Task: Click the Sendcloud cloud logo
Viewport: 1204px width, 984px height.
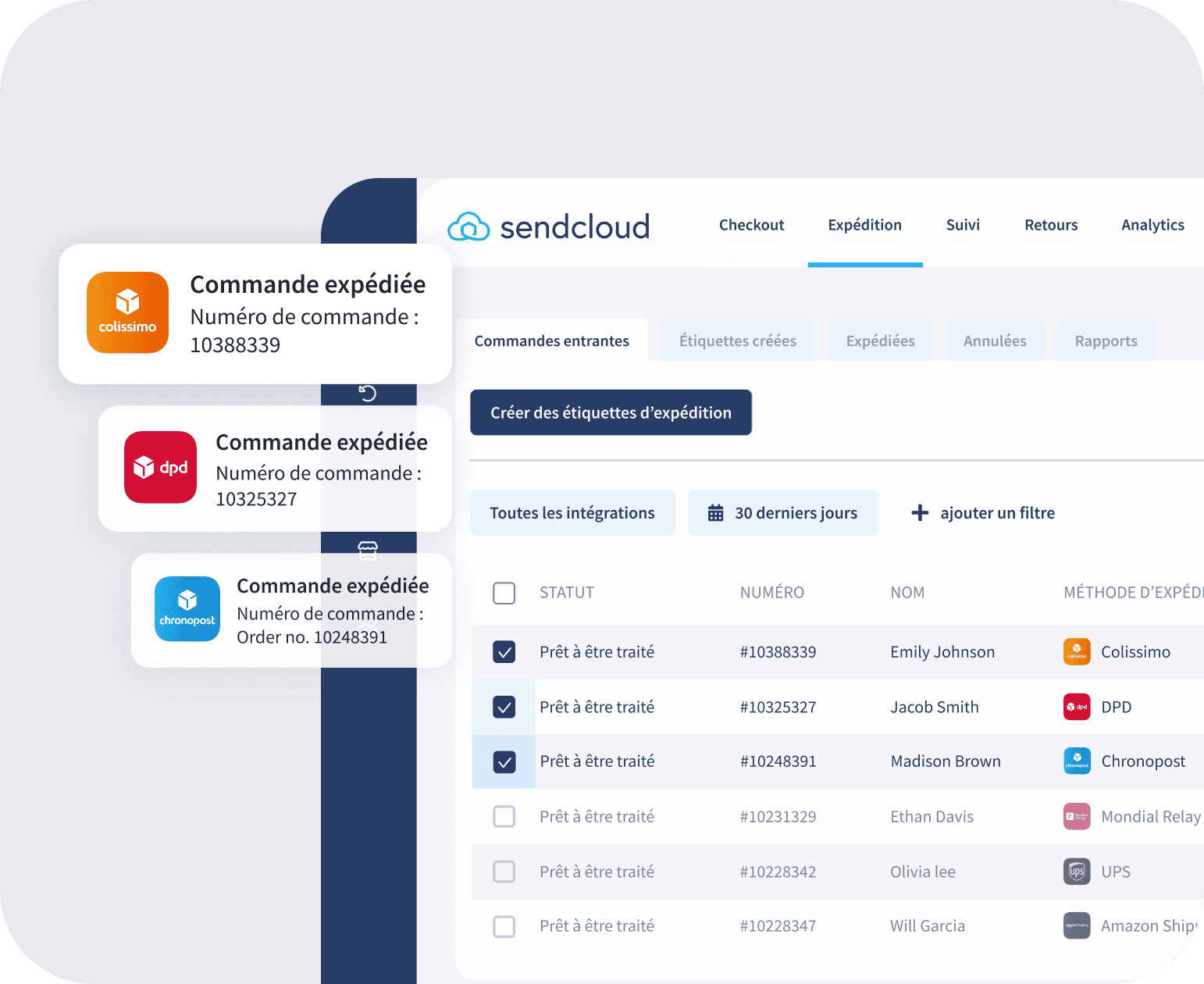Action: pos(468,226)
